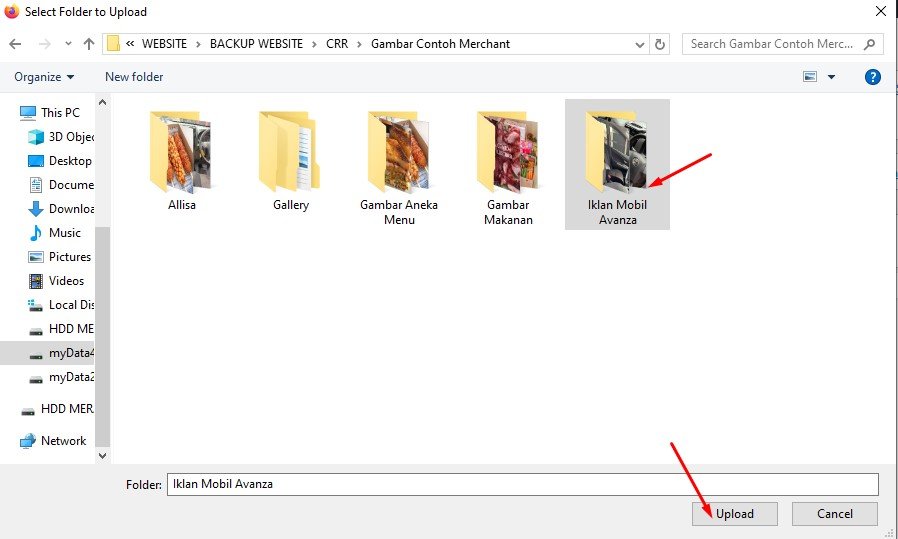Open the Organize dropdown menu

pyautogui.click(x=44, y=77)
